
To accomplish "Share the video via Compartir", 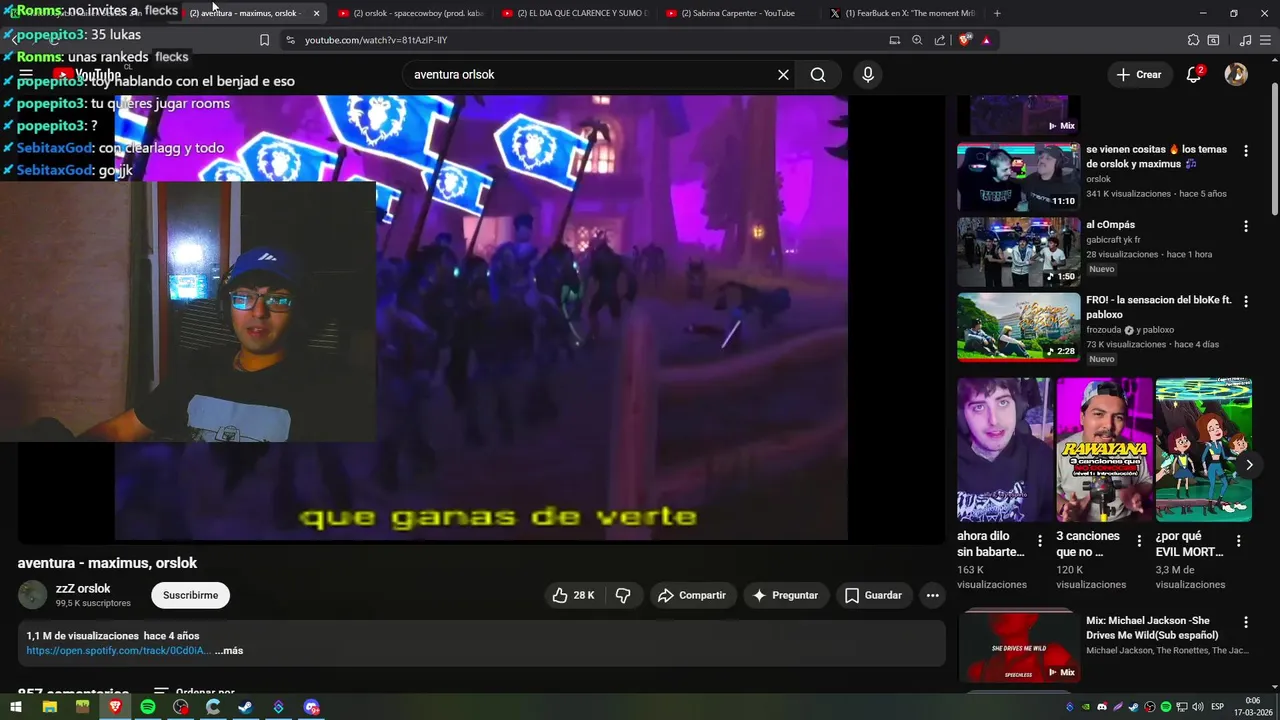I will point(692,595).
